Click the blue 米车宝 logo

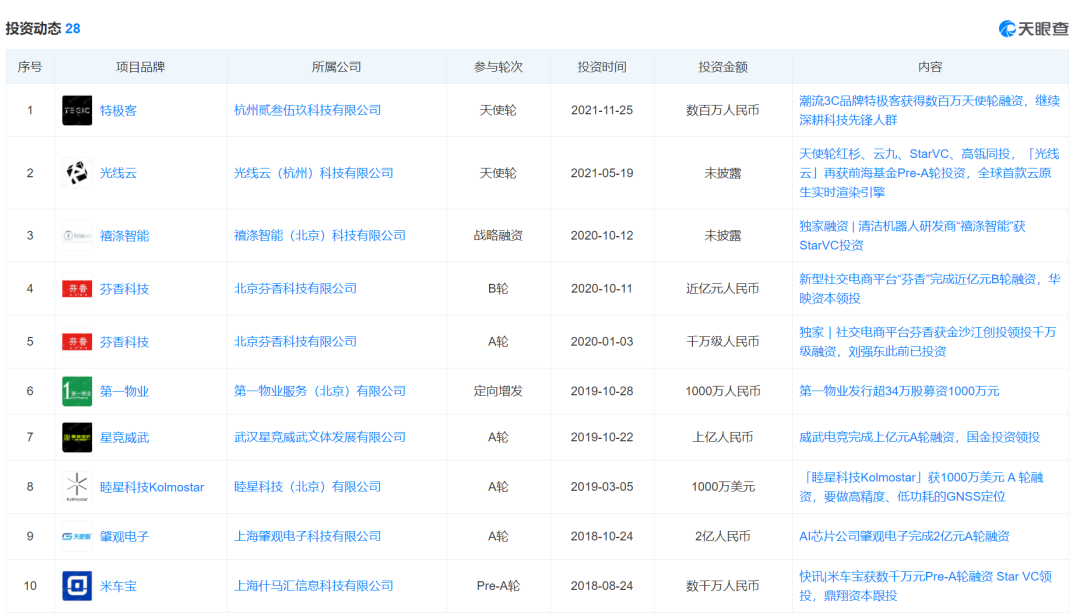tap(77, 586)
